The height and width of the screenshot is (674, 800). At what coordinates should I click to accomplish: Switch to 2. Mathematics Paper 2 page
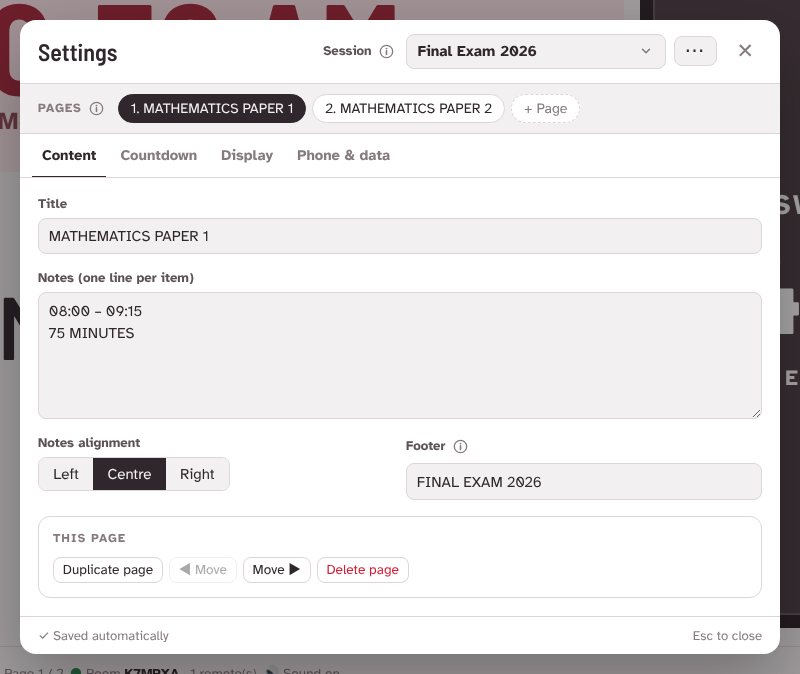point(408,109)
